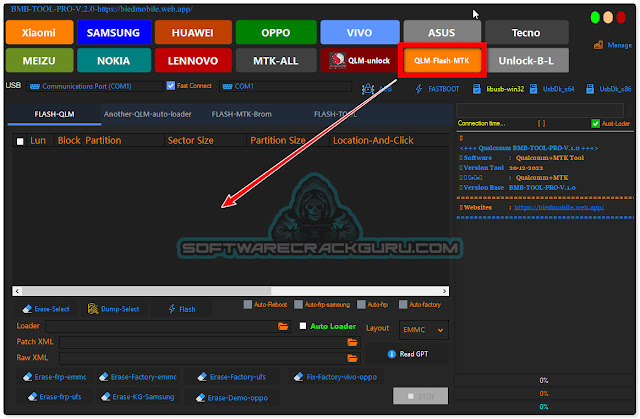Open the EMMC layout dropdown
This screenshot has width=640, height=419.
pos(424,330)
